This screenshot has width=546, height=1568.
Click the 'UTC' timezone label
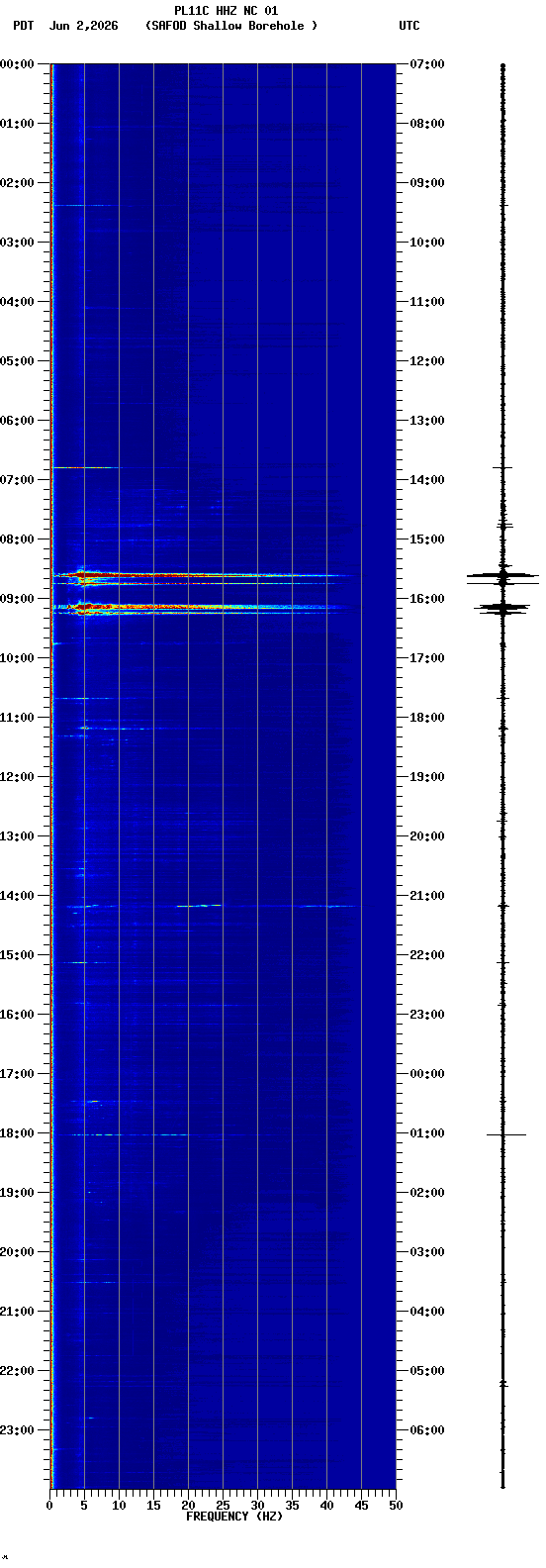coord(409,26)
